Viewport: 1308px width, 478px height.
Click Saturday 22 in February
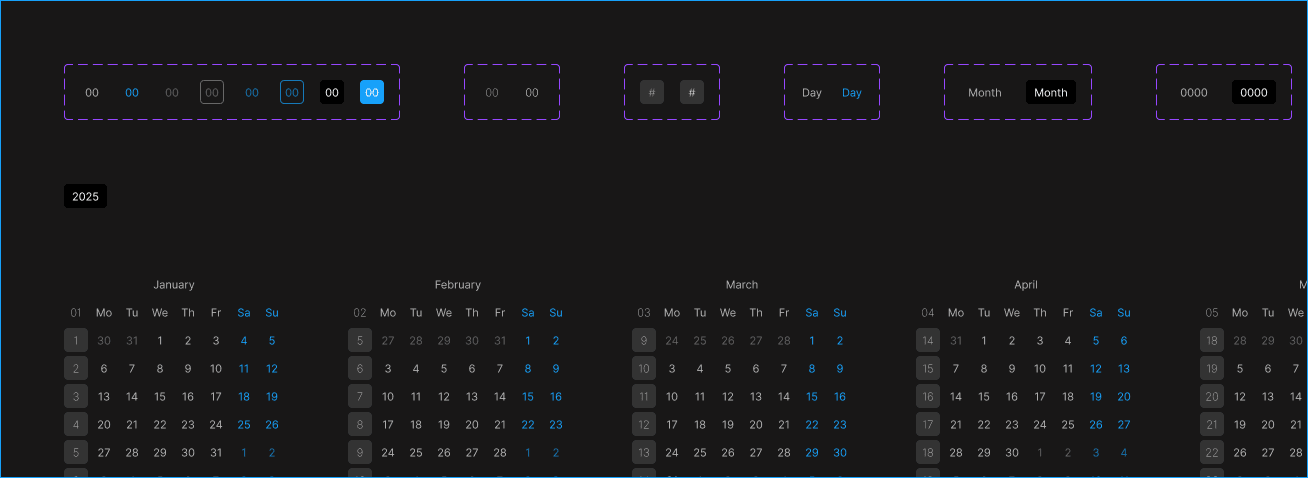point(528,425)
